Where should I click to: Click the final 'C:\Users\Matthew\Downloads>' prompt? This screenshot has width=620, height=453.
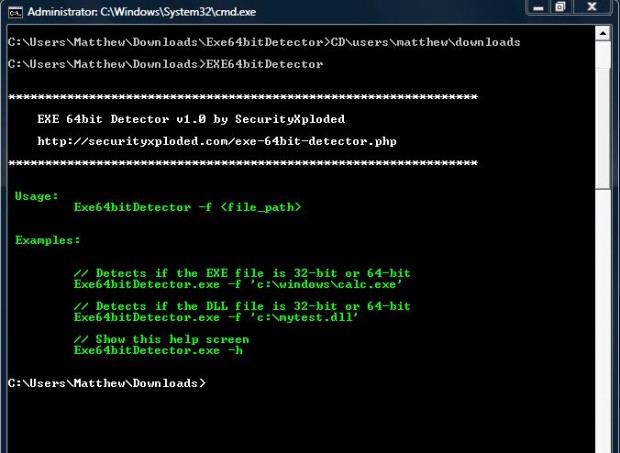tap(107, 383)
